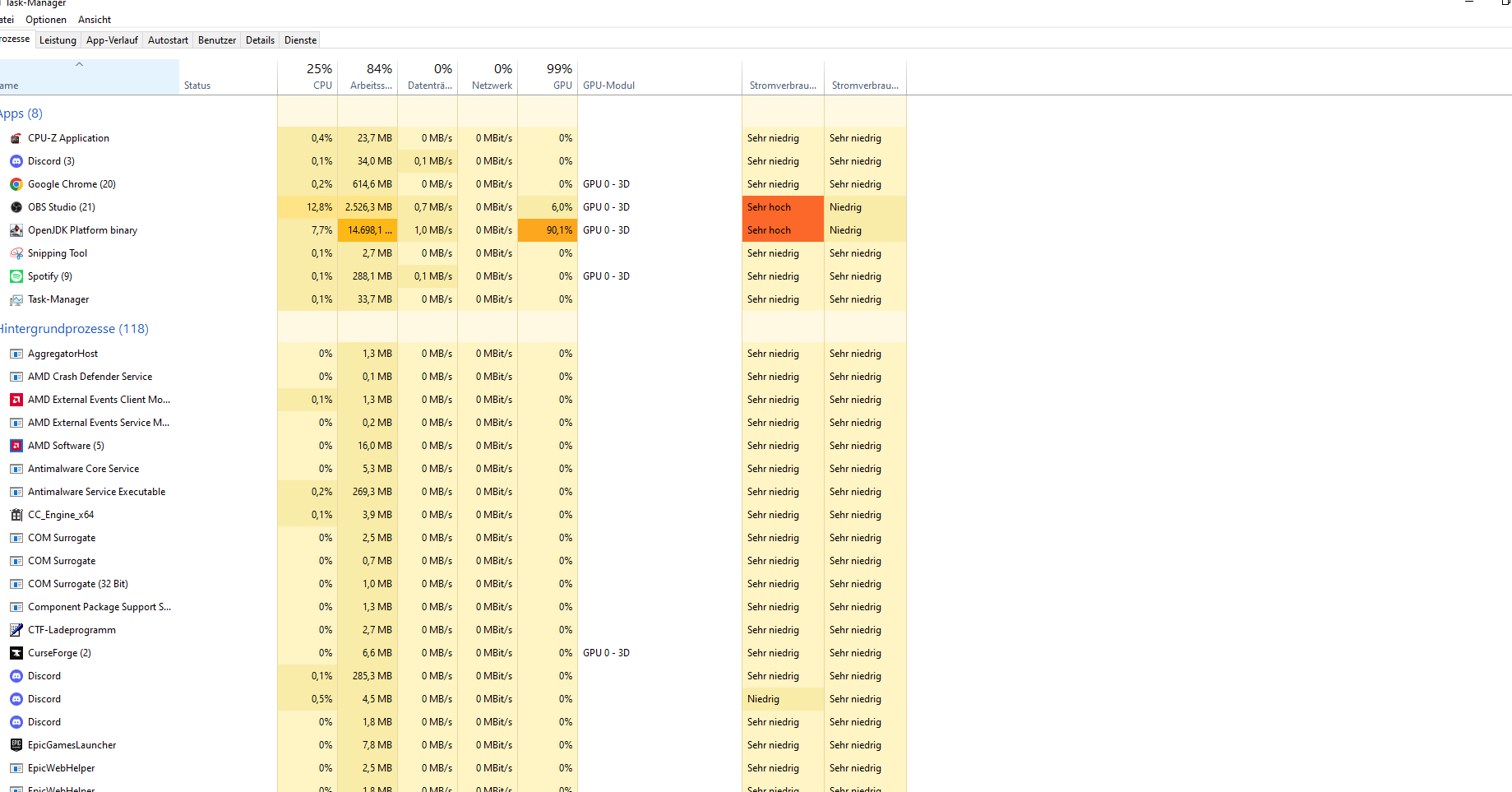The width and height of the screenshot is (1512, 792).
Task: Switch to the Leistung tab
Action: tap(58, 40)
